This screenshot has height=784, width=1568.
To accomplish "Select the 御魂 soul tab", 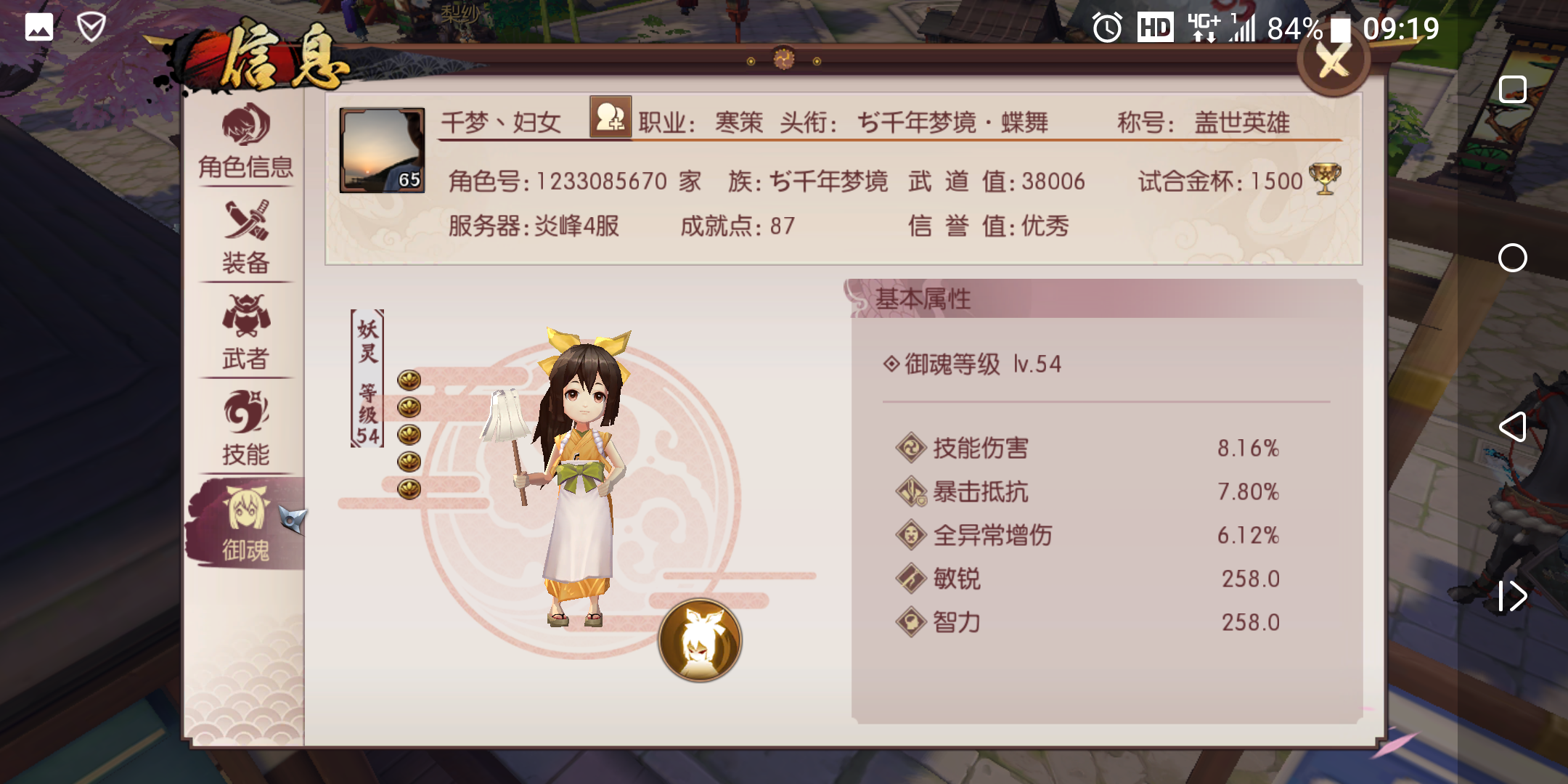I will 245,524.
